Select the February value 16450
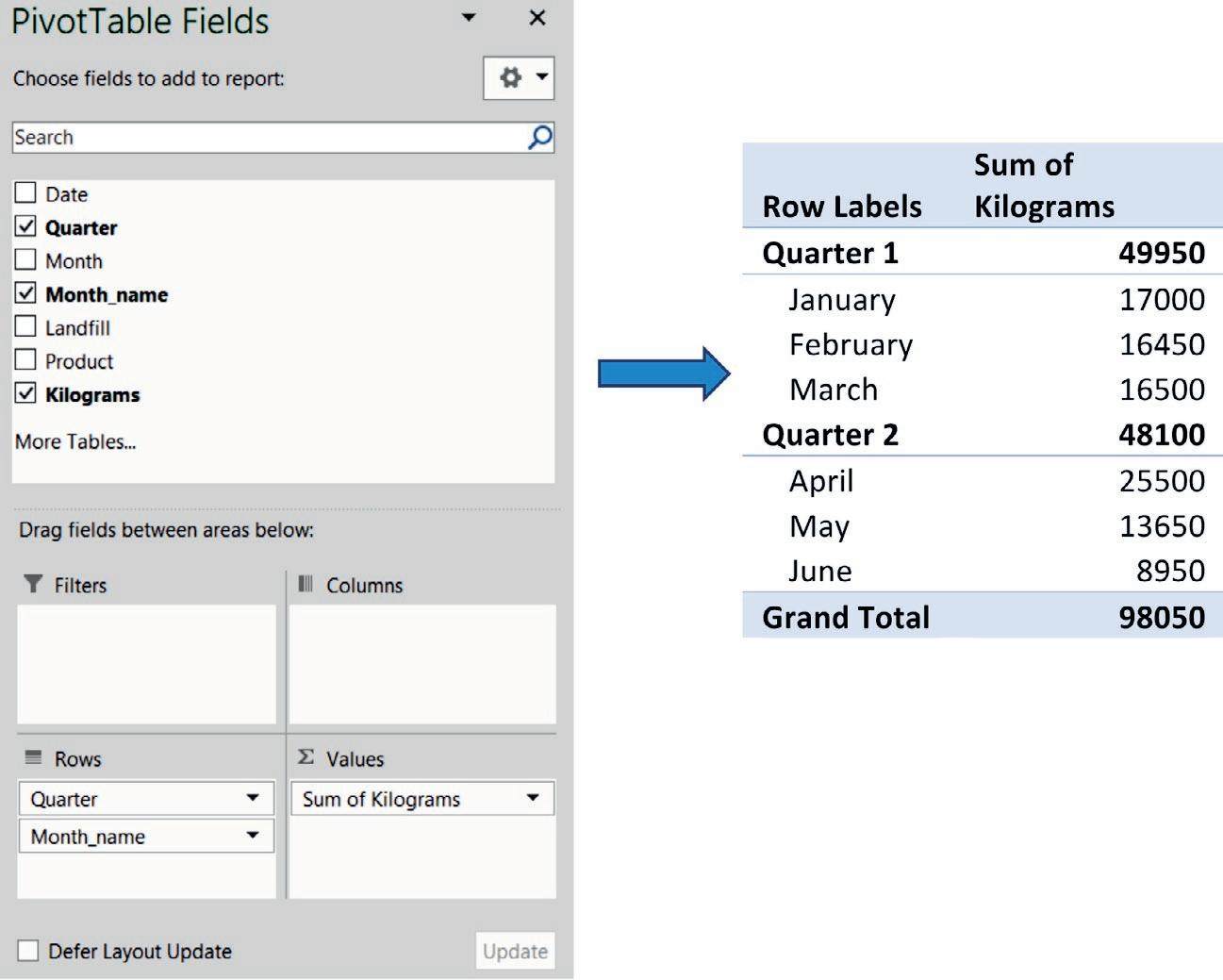This screenshot has height=980, width=1223. click(x=1162, y=344)
